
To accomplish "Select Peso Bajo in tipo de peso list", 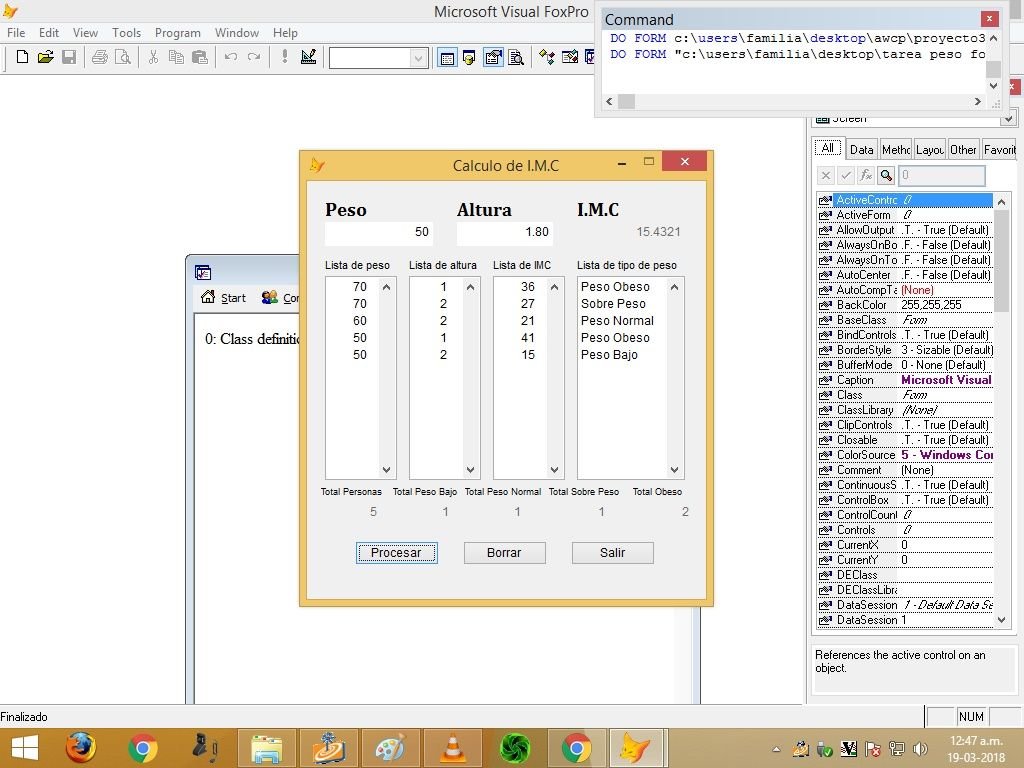I will (x=609, y=355).
